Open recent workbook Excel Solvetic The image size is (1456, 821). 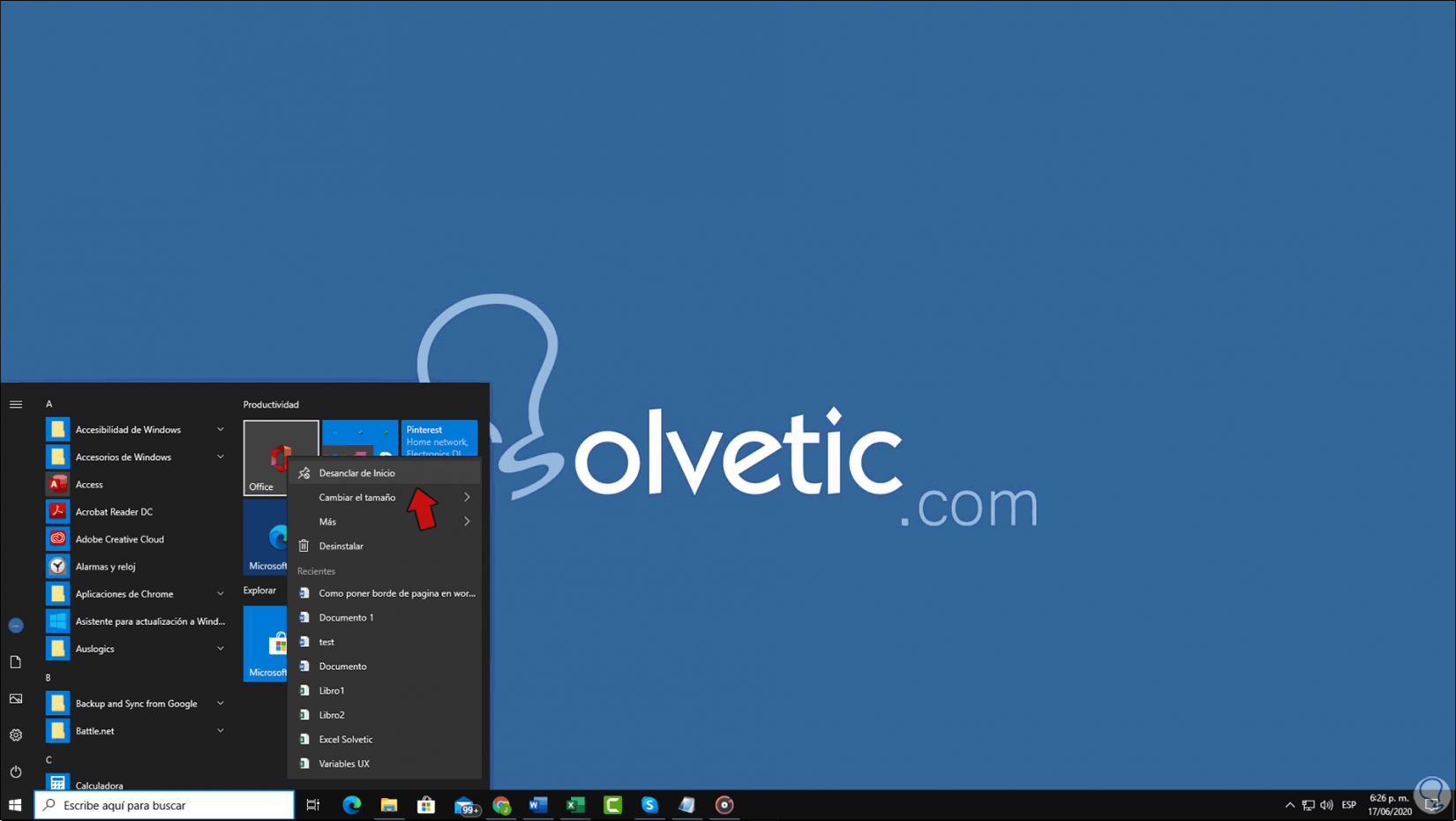pos(385,739)
